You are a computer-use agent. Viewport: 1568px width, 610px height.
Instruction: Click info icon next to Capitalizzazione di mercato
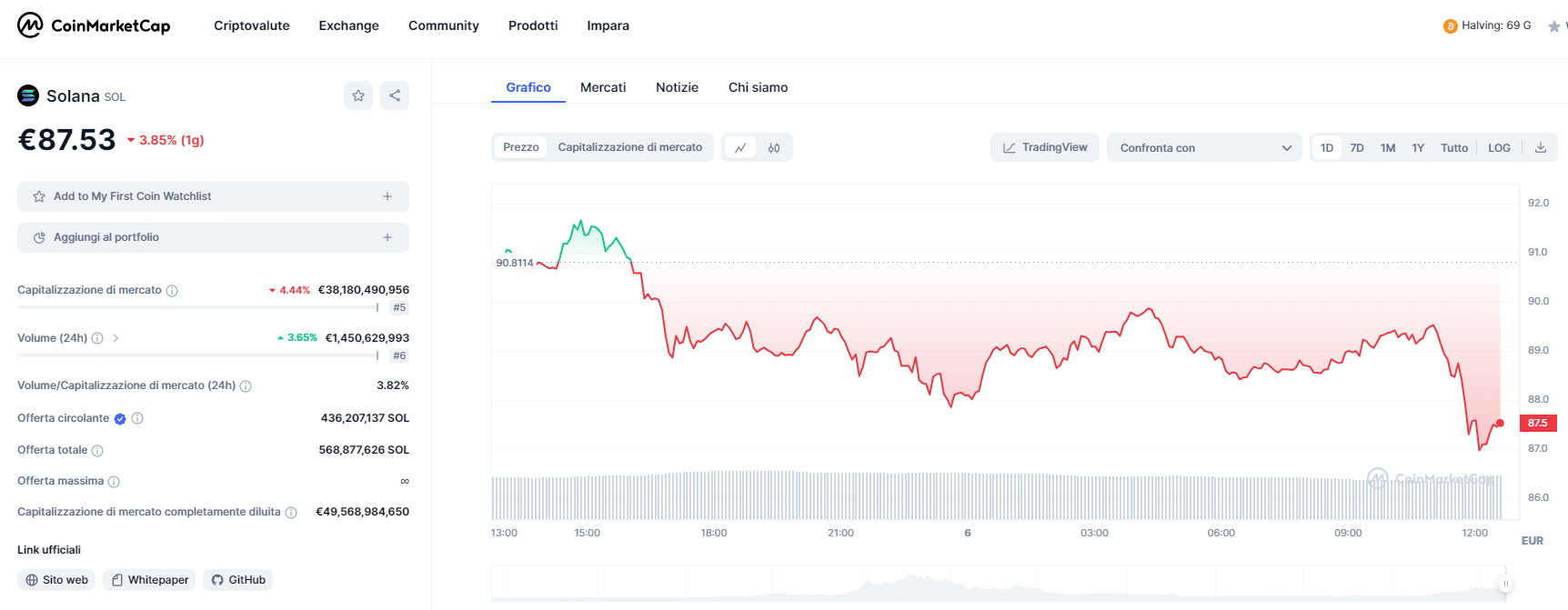pos(172,291)
